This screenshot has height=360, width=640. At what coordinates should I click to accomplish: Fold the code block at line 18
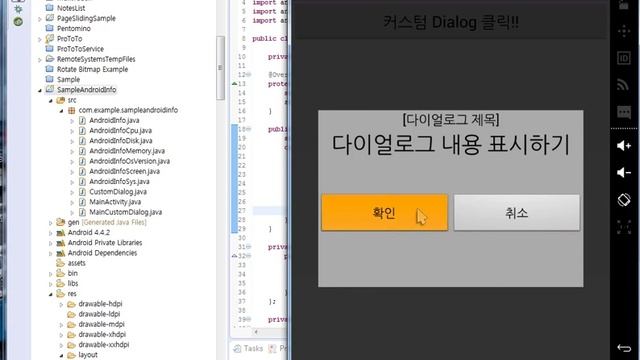tap(249, 129)
